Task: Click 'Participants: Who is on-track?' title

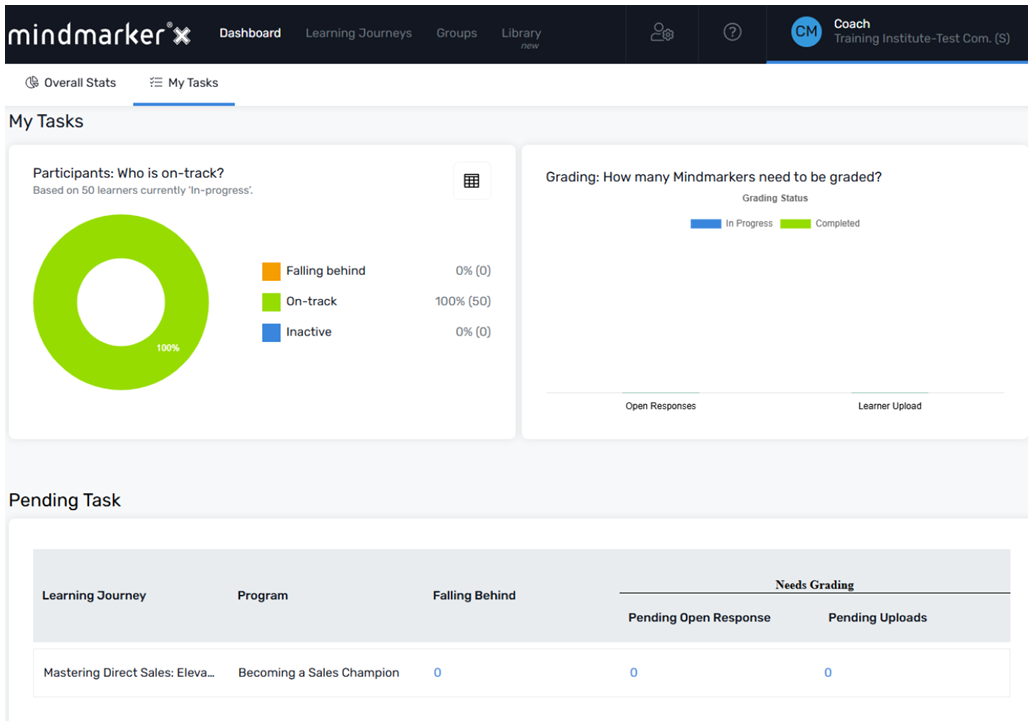Action: tap(128, 173)
